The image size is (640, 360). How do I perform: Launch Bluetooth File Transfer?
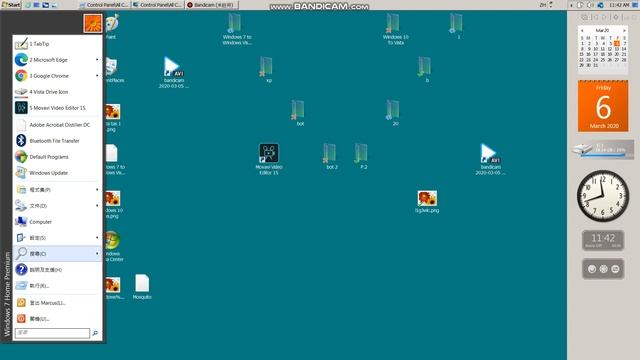coord(57,141)
